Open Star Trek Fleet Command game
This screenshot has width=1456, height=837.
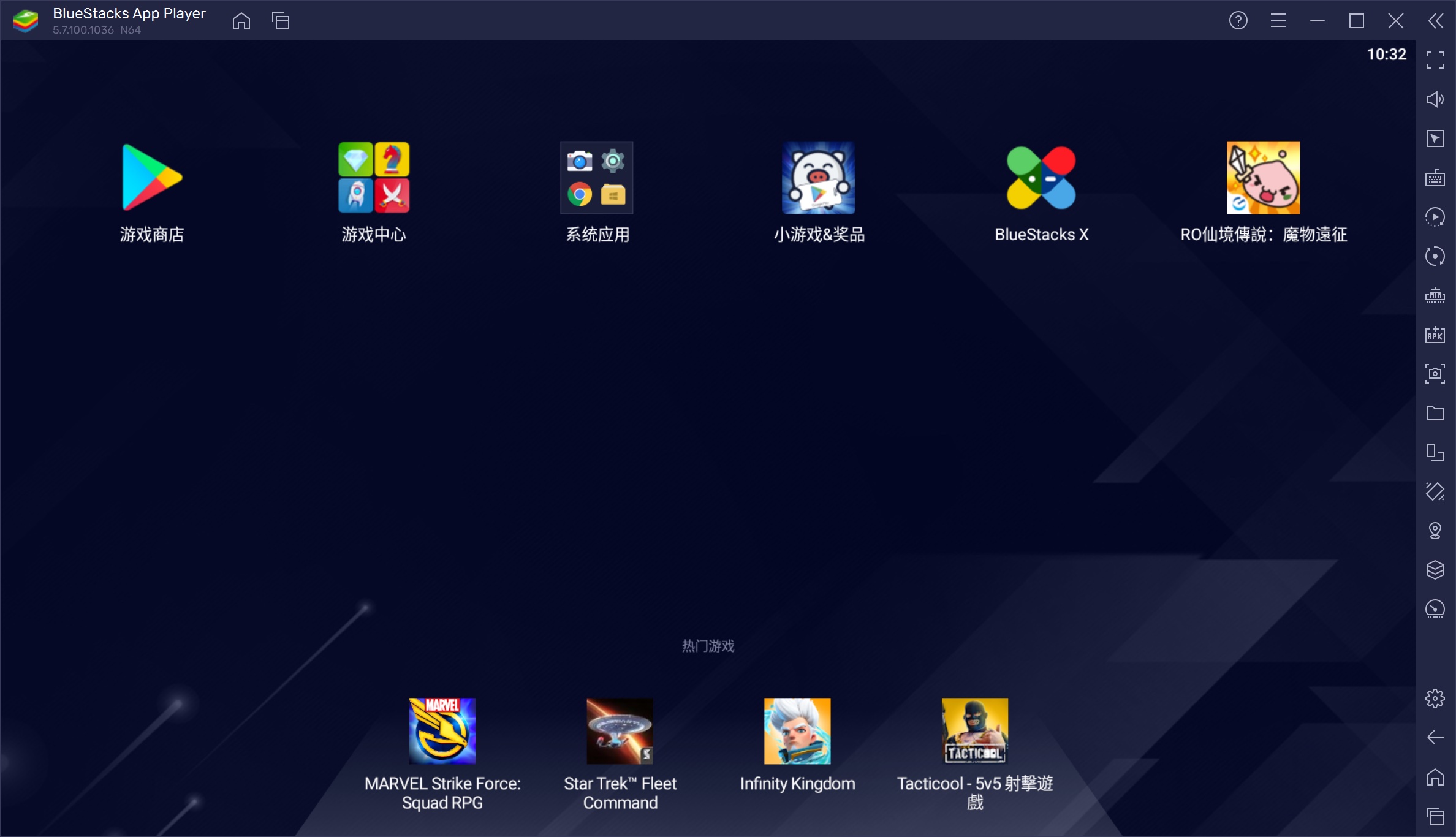pyautogui.click(x=620, y=731)
